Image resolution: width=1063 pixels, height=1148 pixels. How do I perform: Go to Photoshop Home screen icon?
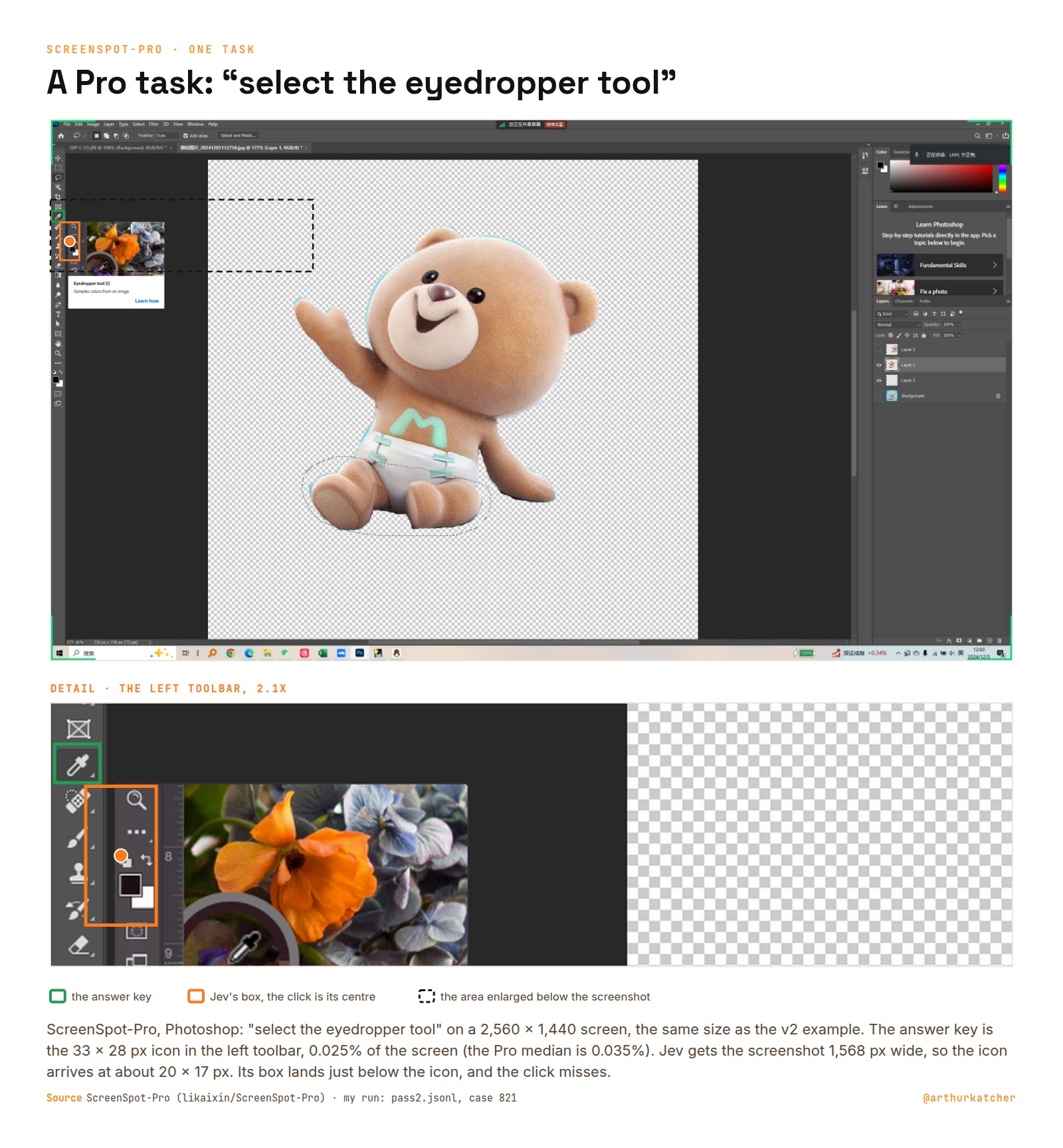61,136
